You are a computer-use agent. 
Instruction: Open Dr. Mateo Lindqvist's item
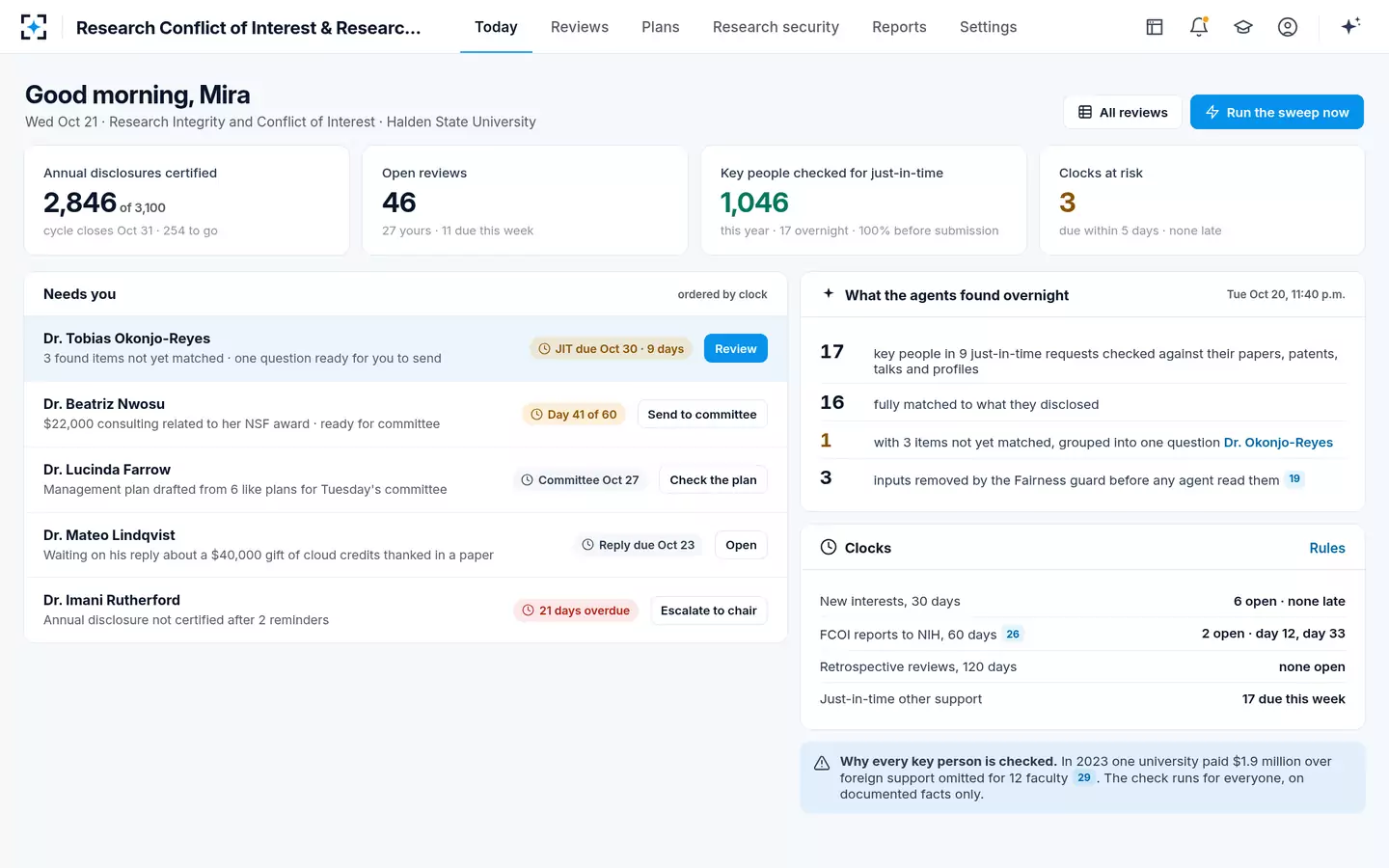tap(741, 545)
